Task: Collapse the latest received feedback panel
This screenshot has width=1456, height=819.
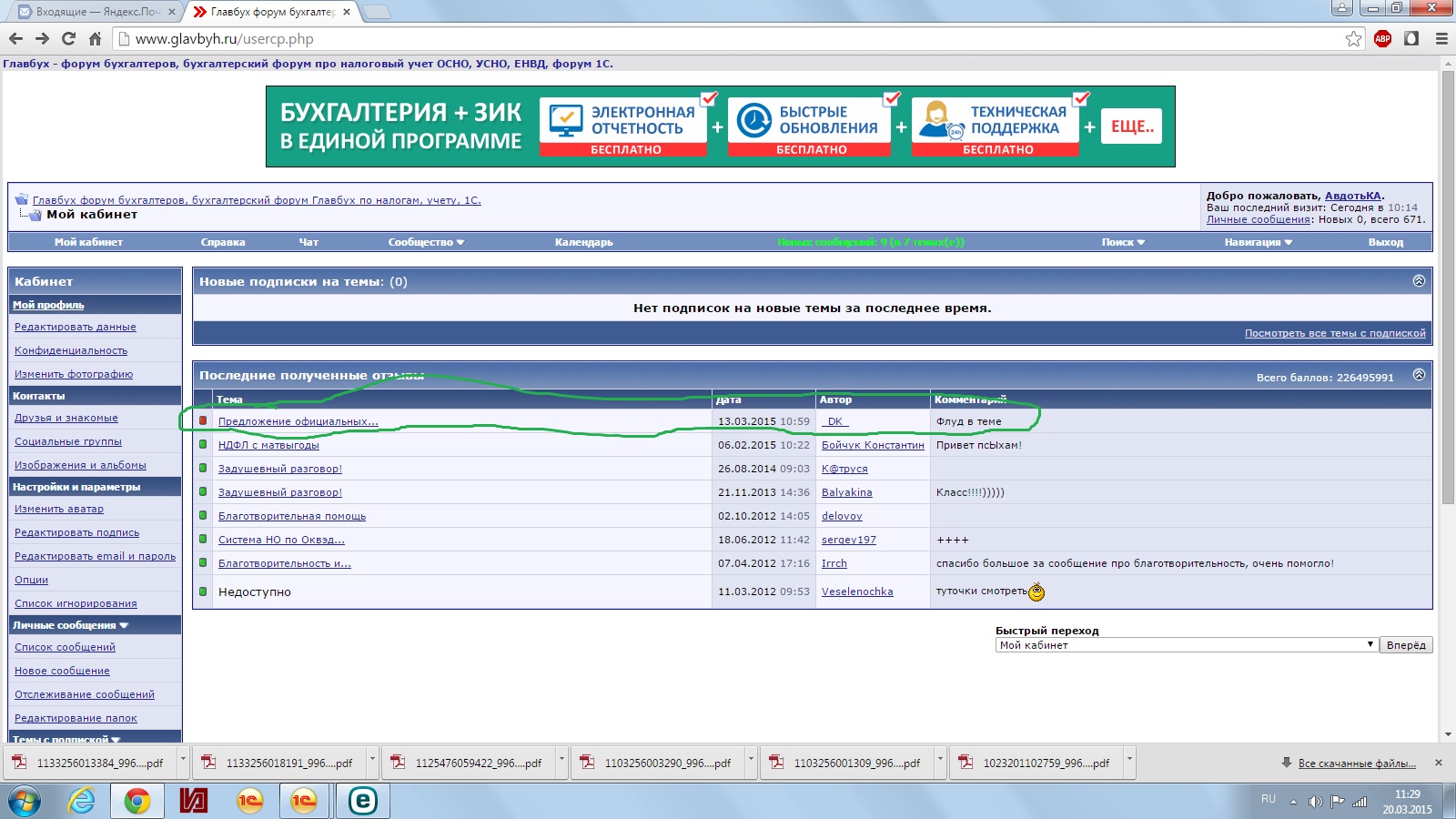Action: tap(1419, 375)
